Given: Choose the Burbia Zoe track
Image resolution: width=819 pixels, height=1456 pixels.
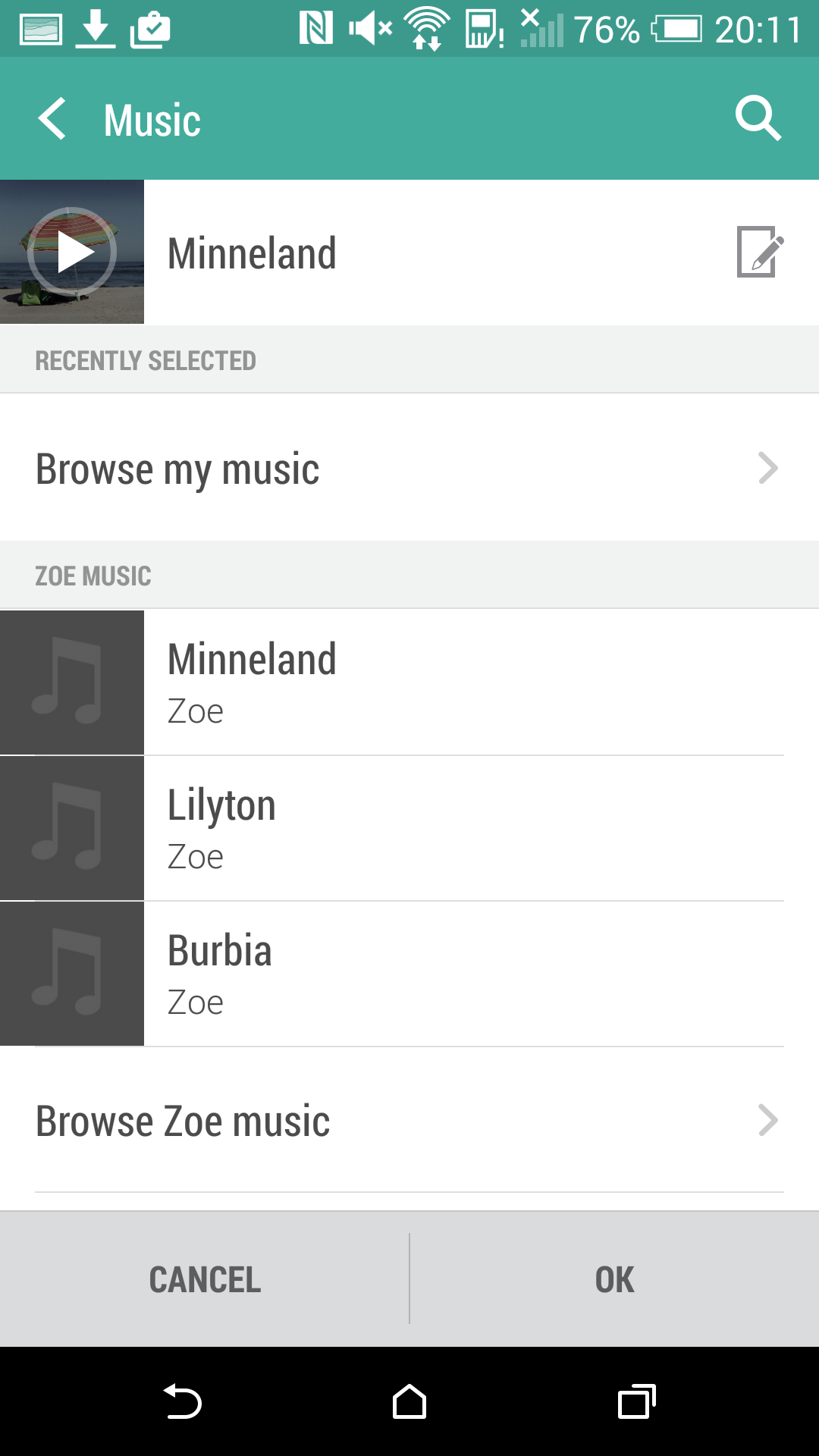Looking at the screenshot, I should point(463,974).
